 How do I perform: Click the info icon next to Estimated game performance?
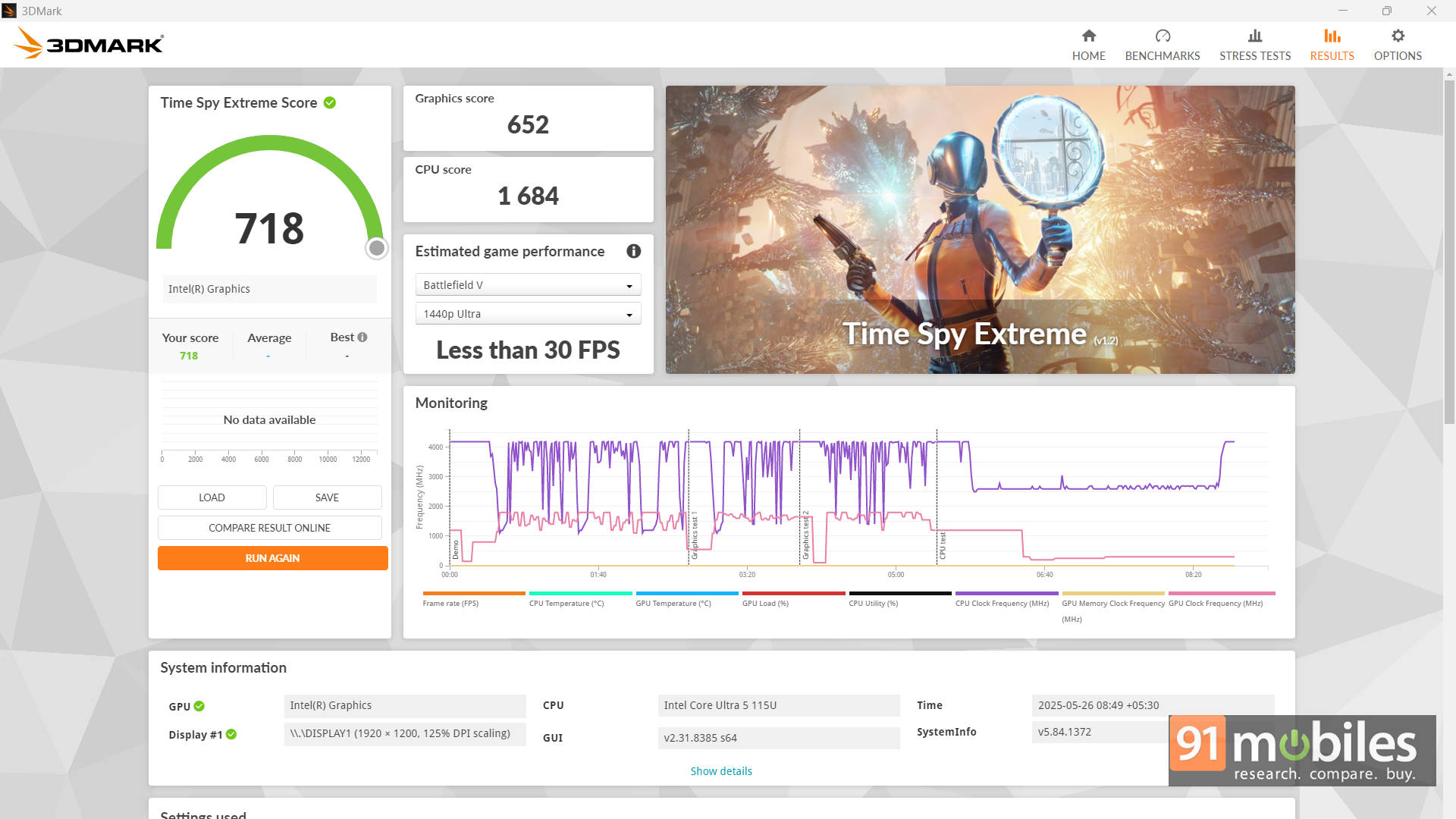633,251
